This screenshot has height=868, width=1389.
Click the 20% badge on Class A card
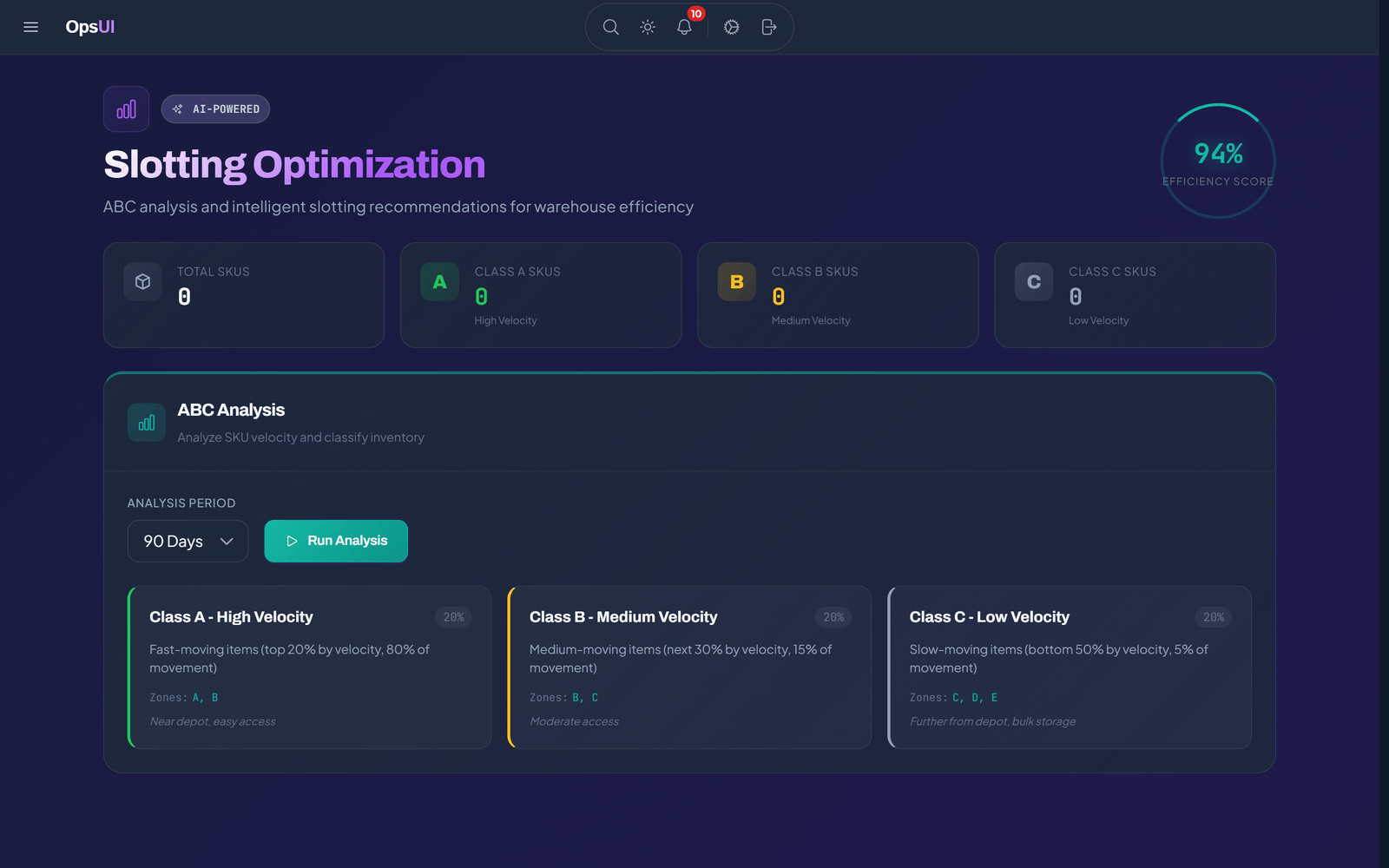click(x=453, y=617)
